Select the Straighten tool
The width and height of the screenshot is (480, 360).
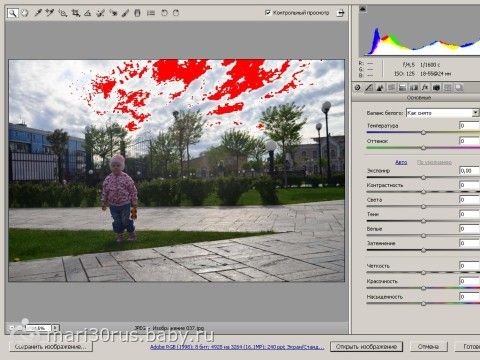(x=88, y=13)
